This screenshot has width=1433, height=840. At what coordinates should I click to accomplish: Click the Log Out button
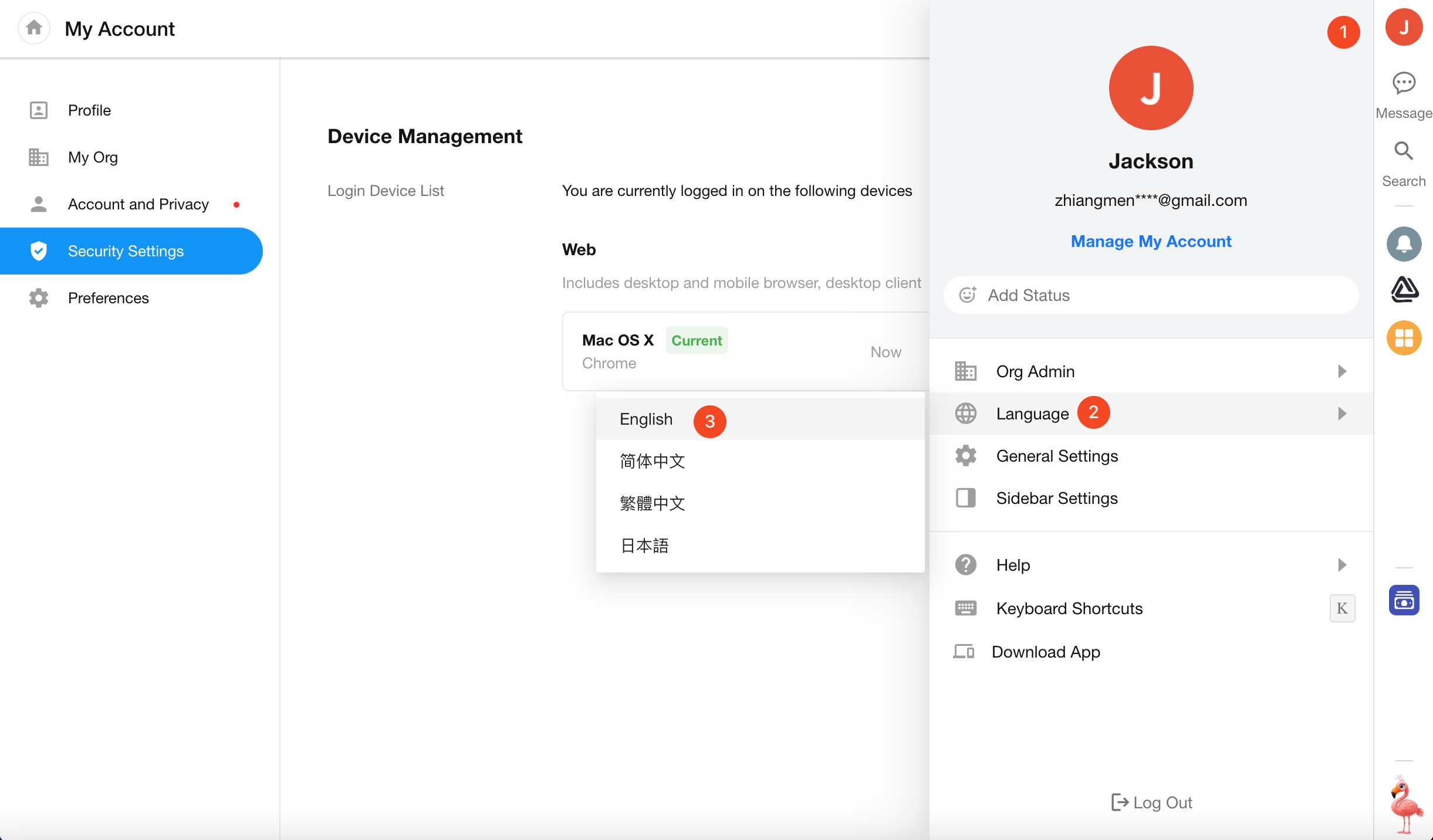point(1151,802)
